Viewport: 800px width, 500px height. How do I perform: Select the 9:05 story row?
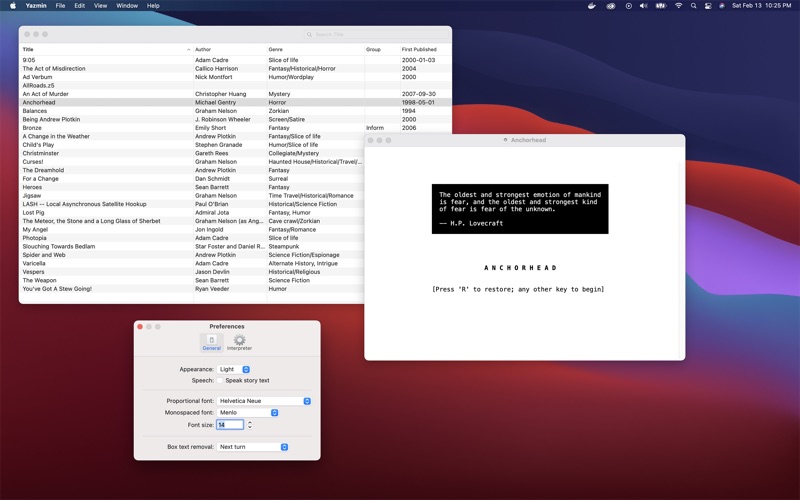point(235,60)
